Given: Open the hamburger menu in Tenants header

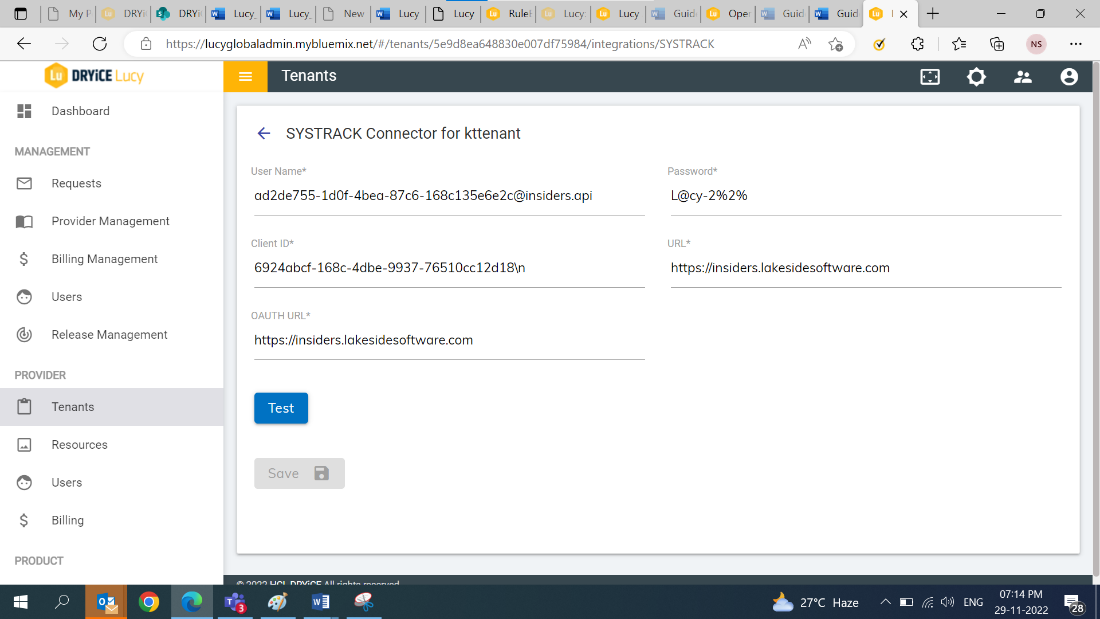Looking at the screenshot, I should click(x=245, y=76).
